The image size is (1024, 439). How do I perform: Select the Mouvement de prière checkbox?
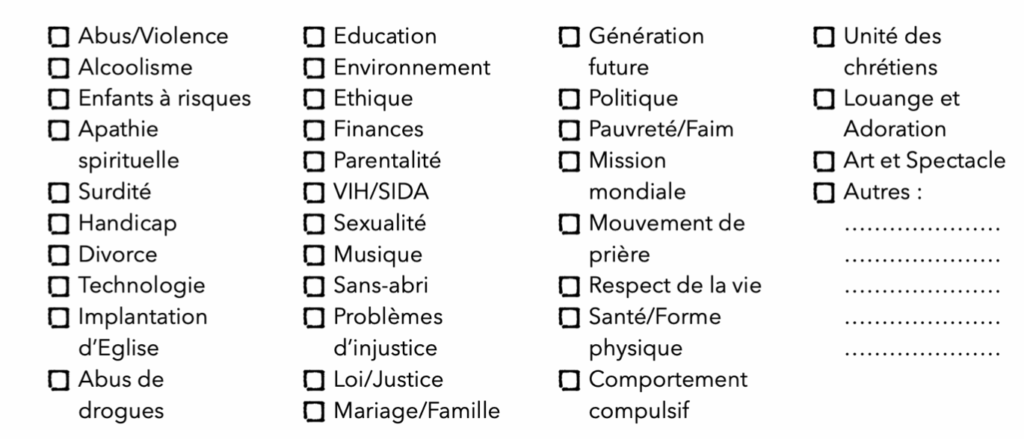click(569, 225)
